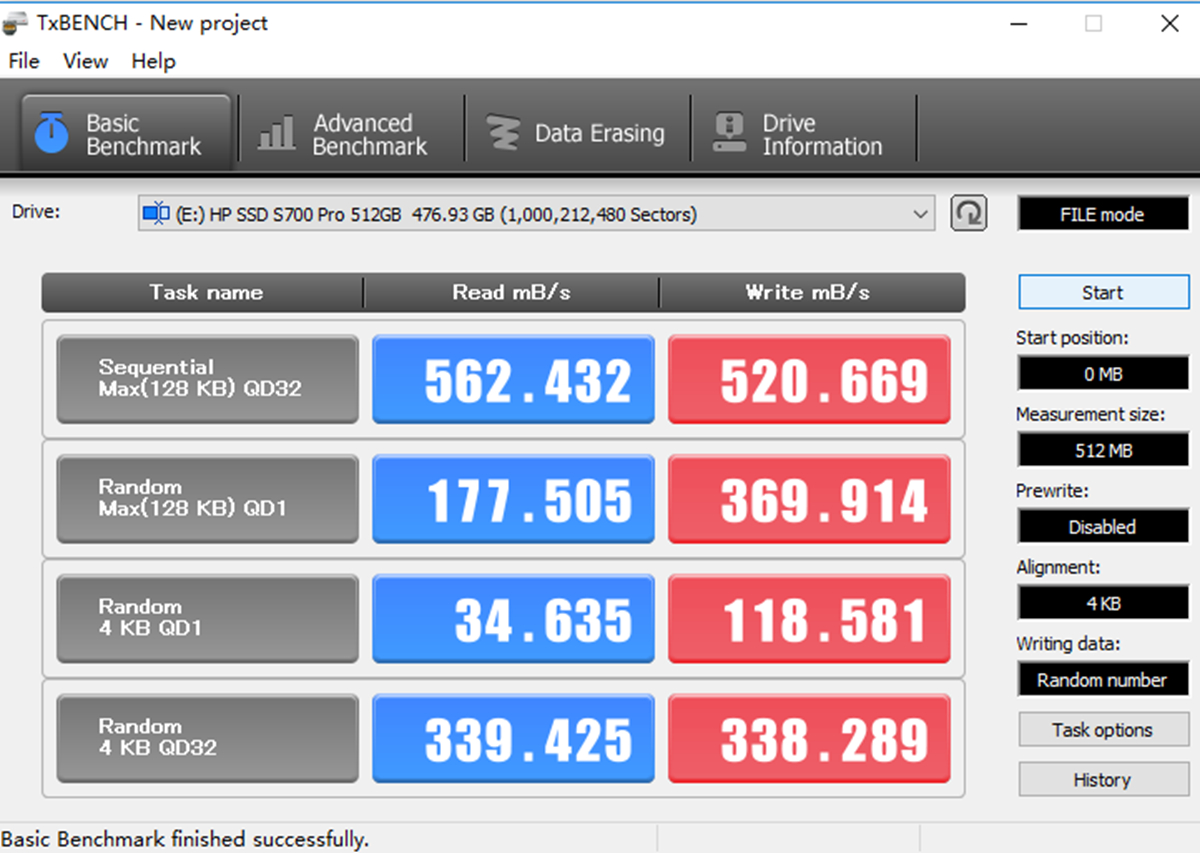
Task: Click the Sequential Max(128 KB) QD32 task button
Action: 207,379
